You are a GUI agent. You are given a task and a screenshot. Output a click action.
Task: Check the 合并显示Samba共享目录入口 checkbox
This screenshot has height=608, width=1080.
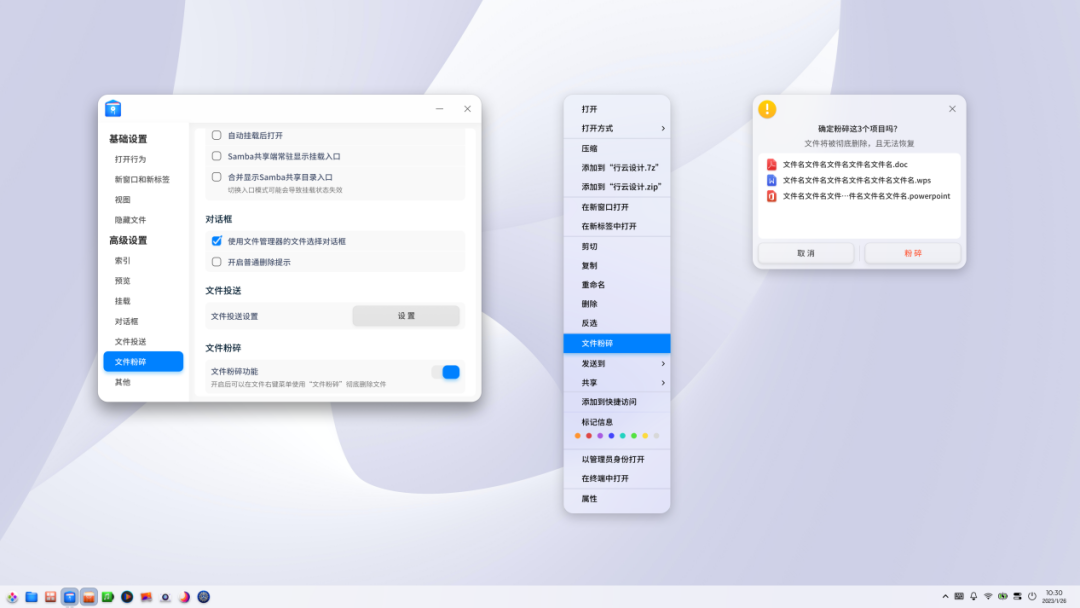(x=216, y=177)
